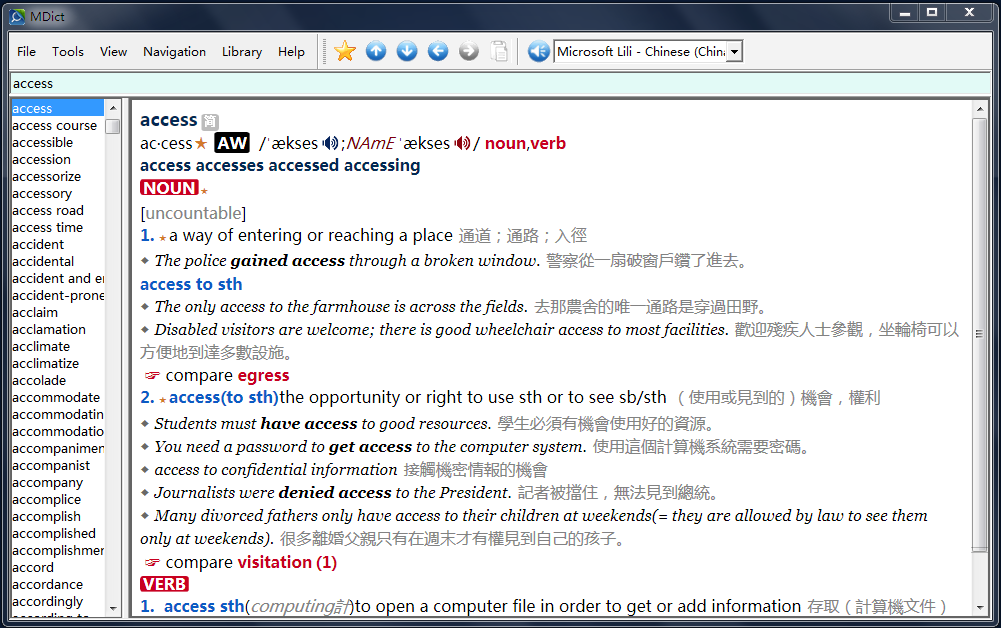
Task: Select 'accident' in the word list
Action: pos(38,244)
